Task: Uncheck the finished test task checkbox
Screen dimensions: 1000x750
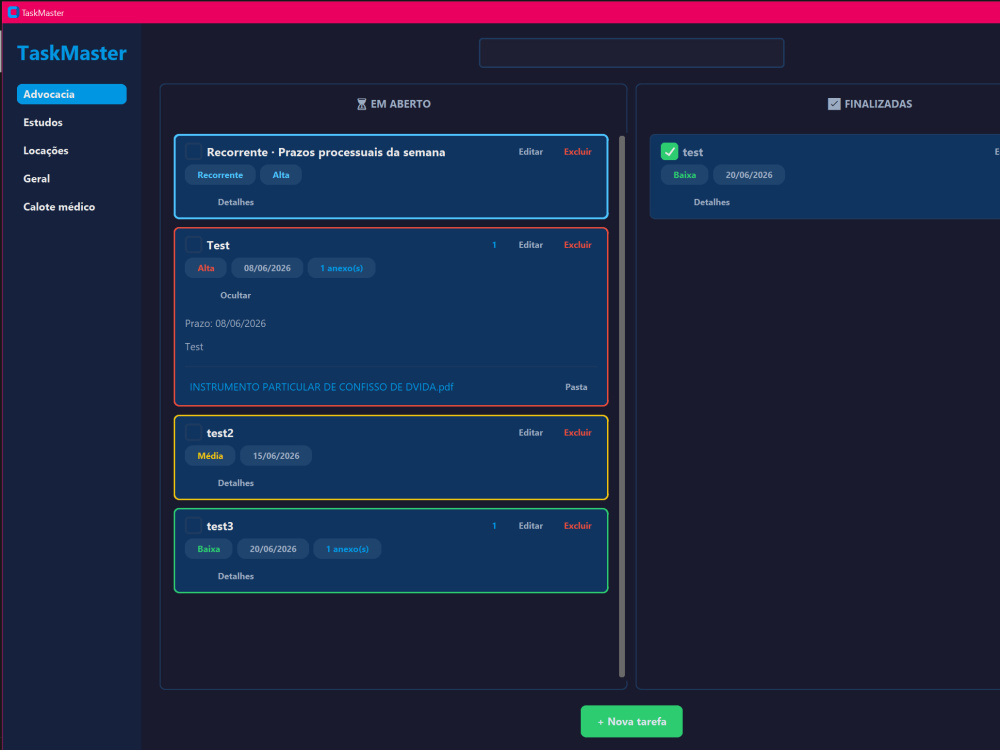Action: pyautogui.click(x=669, y=152)
